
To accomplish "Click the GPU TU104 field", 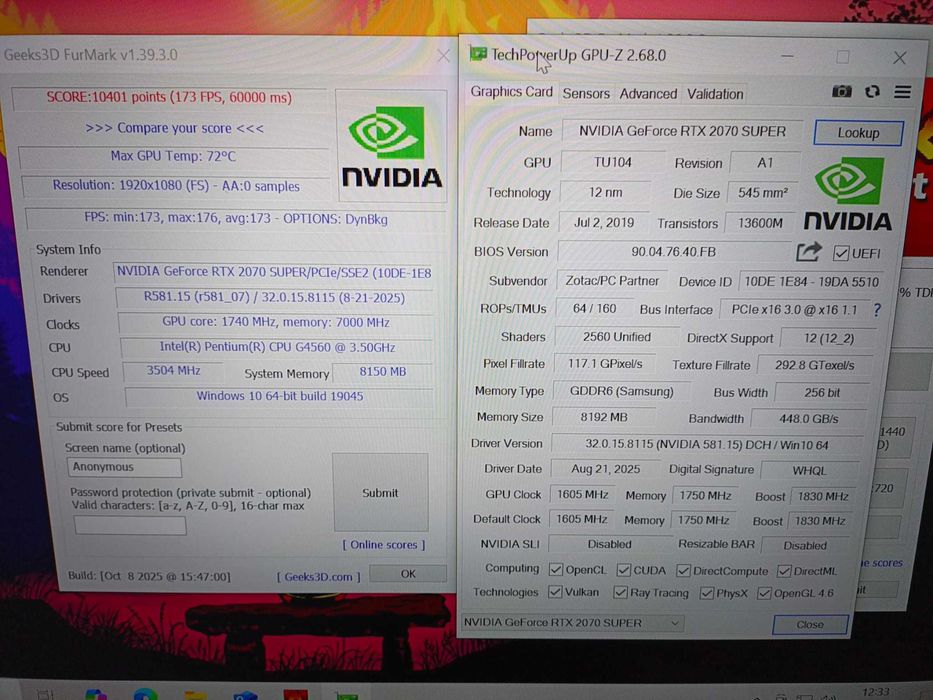I will (613, 162).
